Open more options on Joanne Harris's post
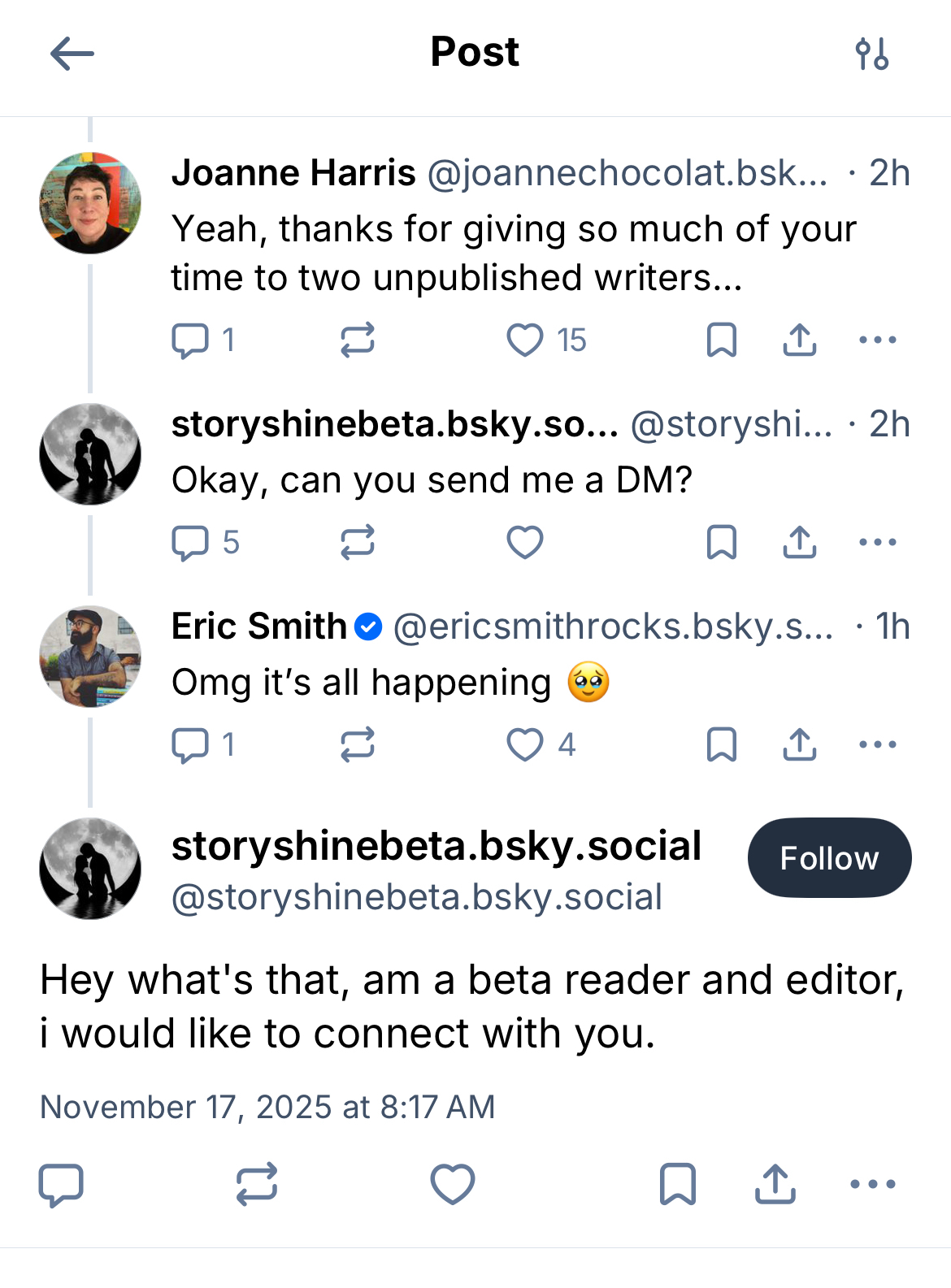 pyautogui.click(x=878, y=340)
